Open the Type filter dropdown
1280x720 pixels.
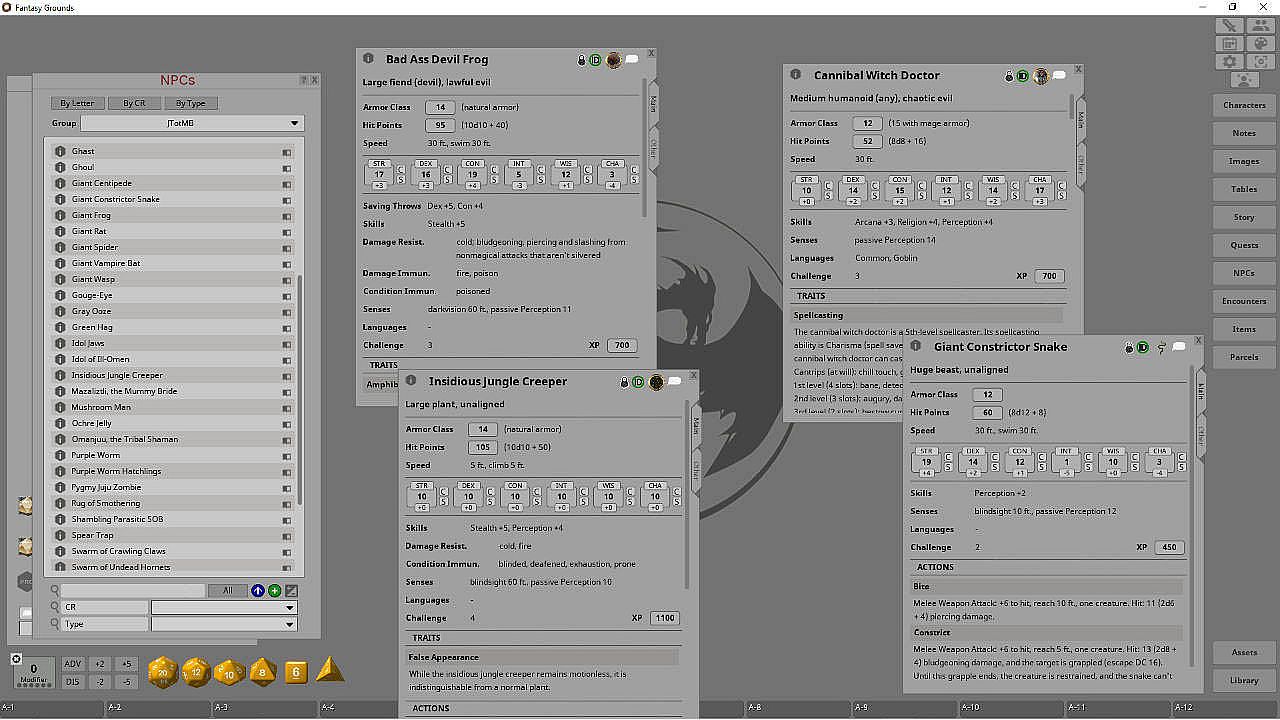coord(224,624)
